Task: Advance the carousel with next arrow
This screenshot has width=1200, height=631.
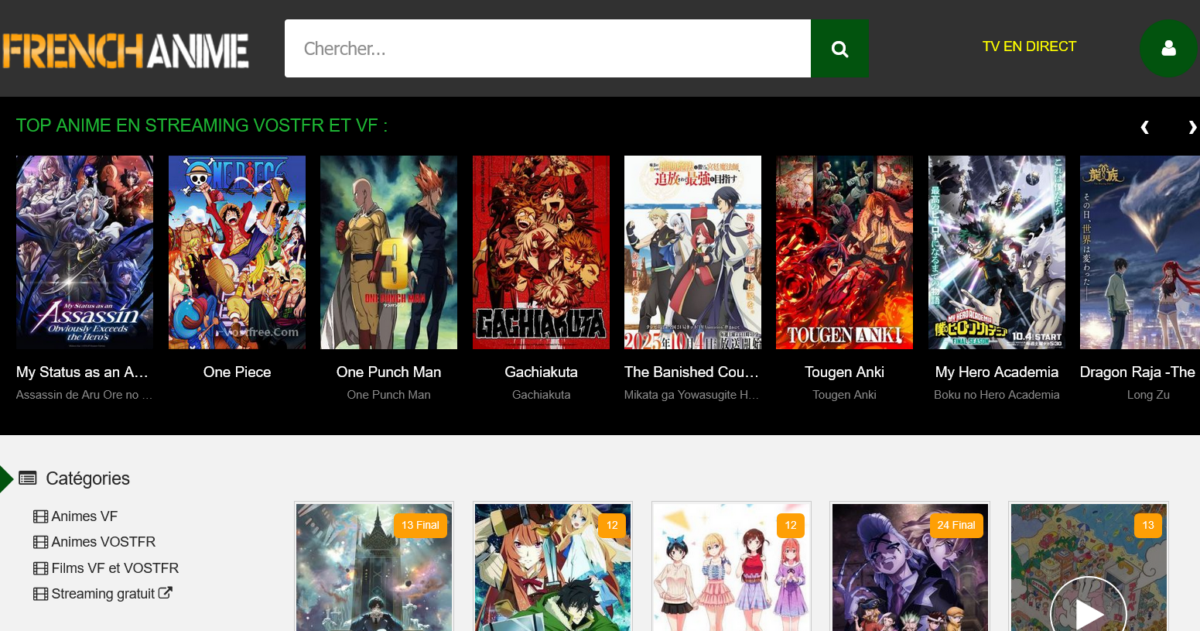Action: pos(1191,127)
